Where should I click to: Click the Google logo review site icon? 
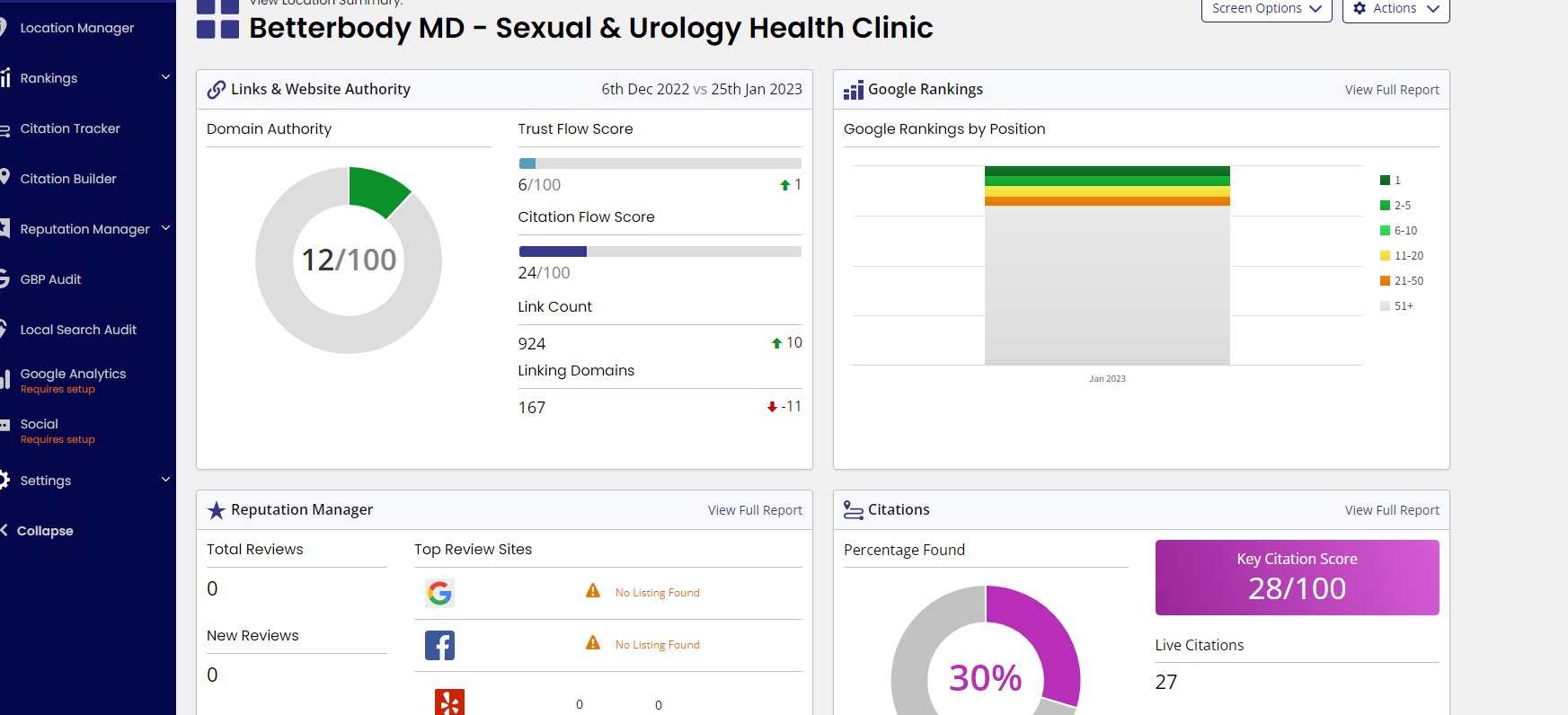(x=439, y=593)
